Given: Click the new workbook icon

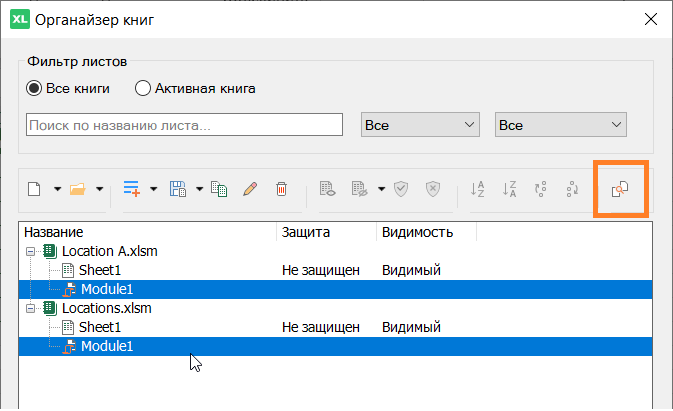Looking at the screenshot, I should [x=34, y=189].
